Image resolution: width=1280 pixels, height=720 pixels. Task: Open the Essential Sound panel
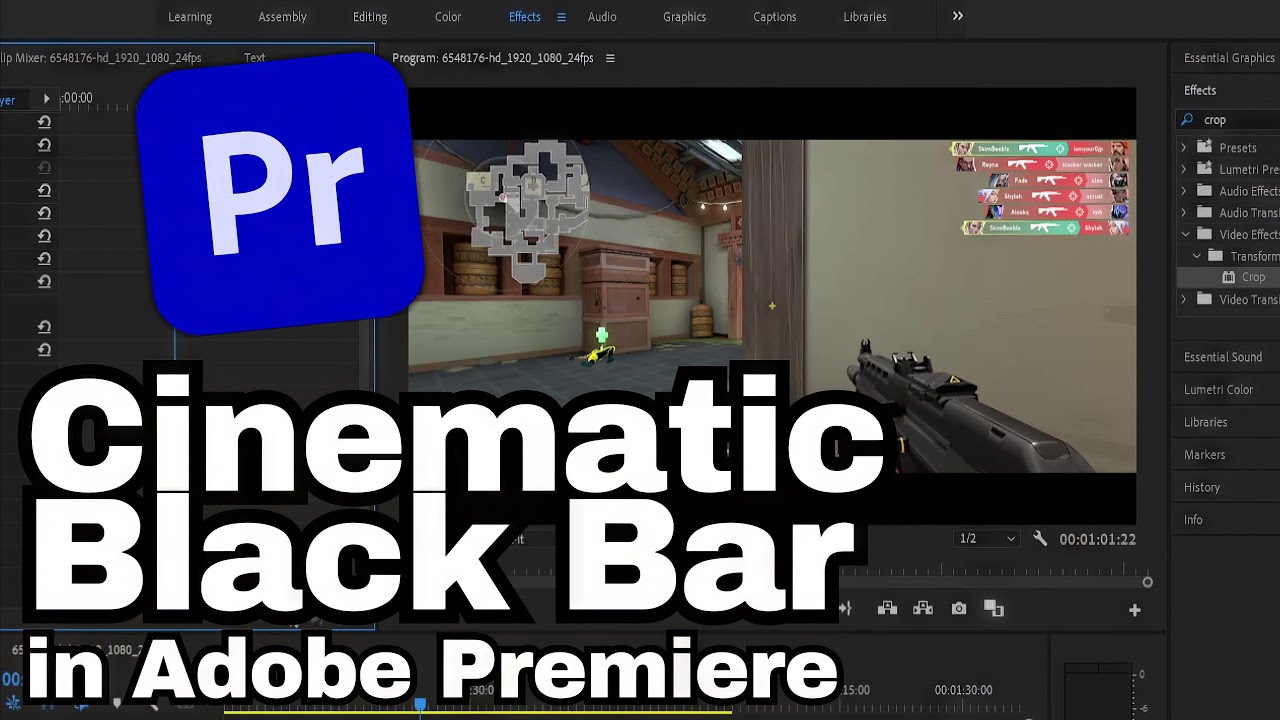[x=1223, y=357]
